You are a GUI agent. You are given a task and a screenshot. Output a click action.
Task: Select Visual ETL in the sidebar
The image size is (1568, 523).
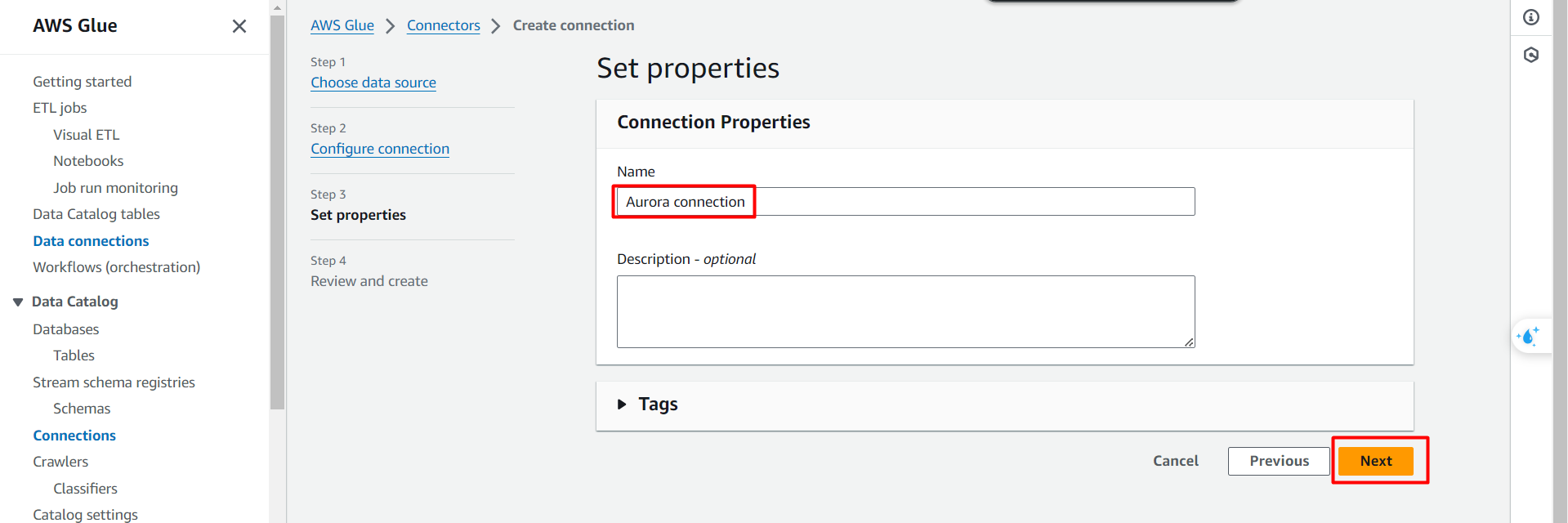[x=86, y=135]
